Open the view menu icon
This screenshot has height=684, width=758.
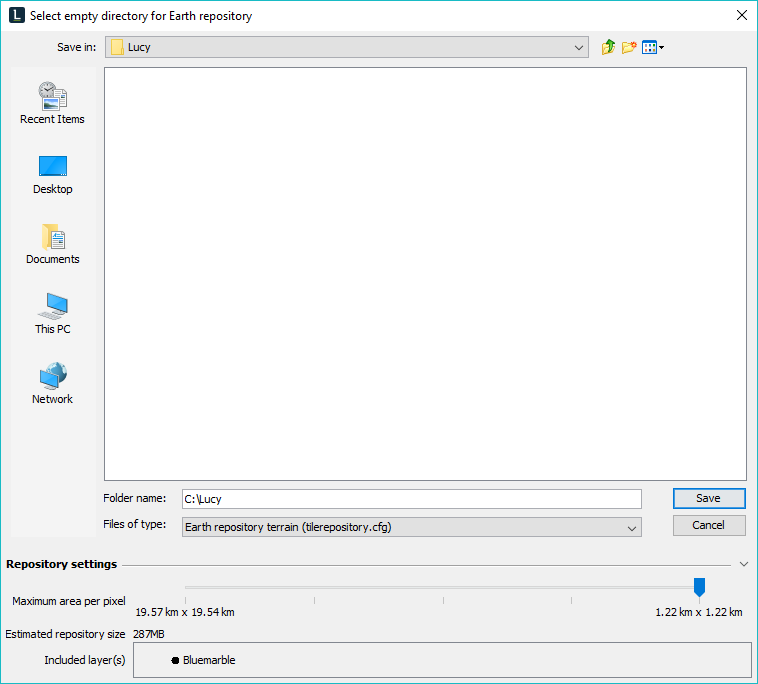pyautogui.click(x=649, y=47)
